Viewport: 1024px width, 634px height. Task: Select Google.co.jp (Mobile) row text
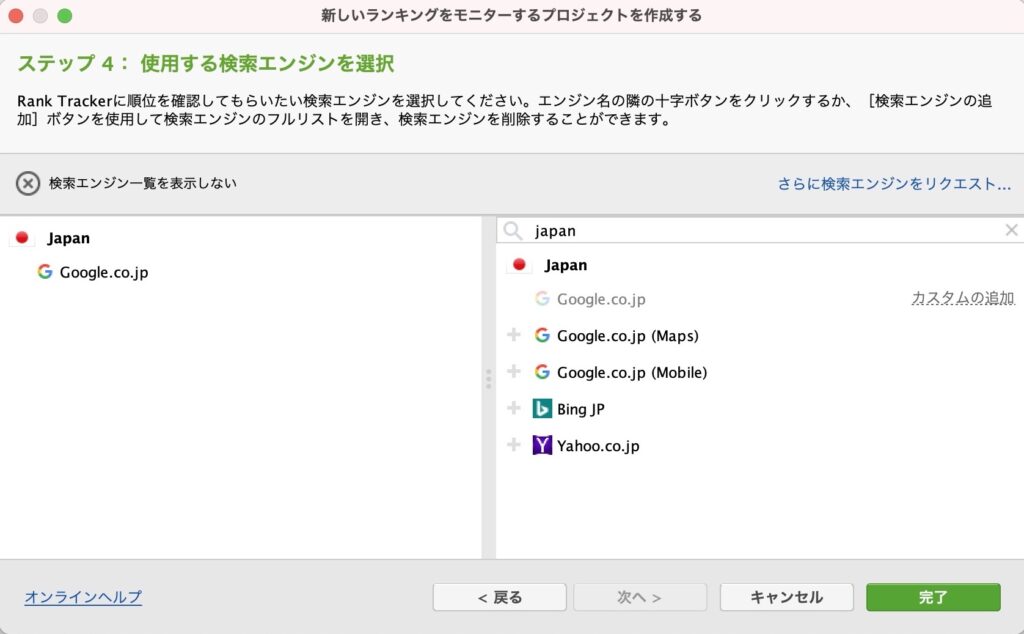coord(632,372)
